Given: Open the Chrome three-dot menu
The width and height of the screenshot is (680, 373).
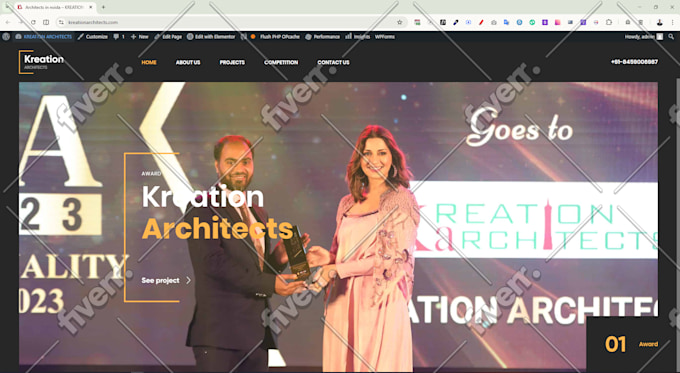Looking at the screenshot, I should [673, 22].
